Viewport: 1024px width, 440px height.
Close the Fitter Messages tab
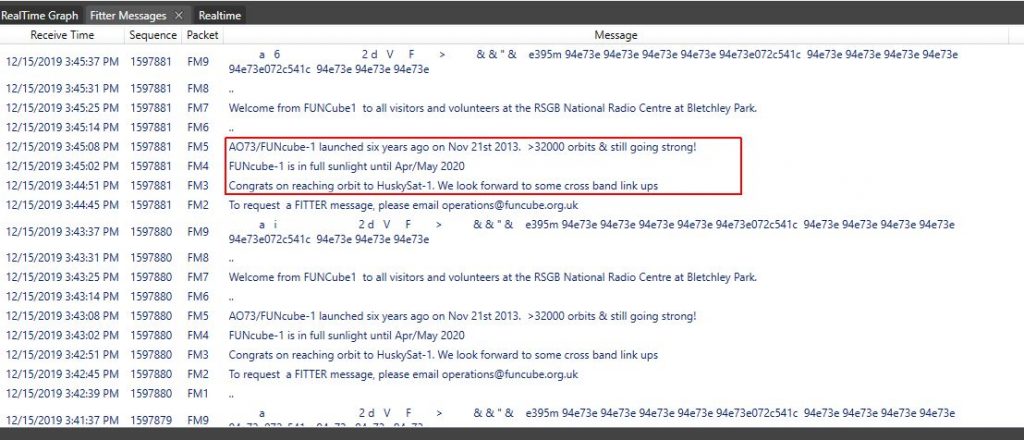pos(179,16)
